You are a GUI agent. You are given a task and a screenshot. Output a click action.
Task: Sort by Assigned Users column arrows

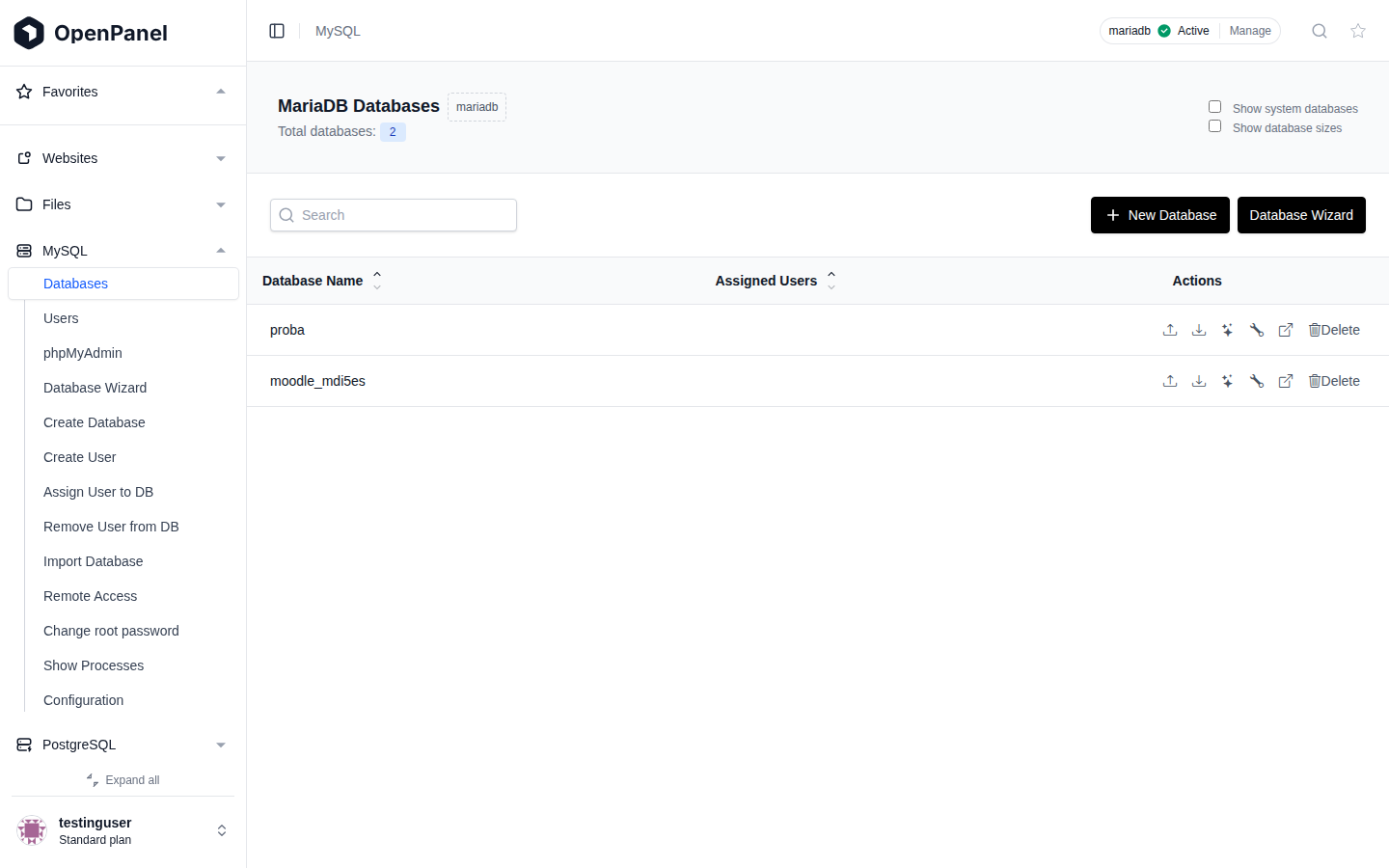pos(831,281)
